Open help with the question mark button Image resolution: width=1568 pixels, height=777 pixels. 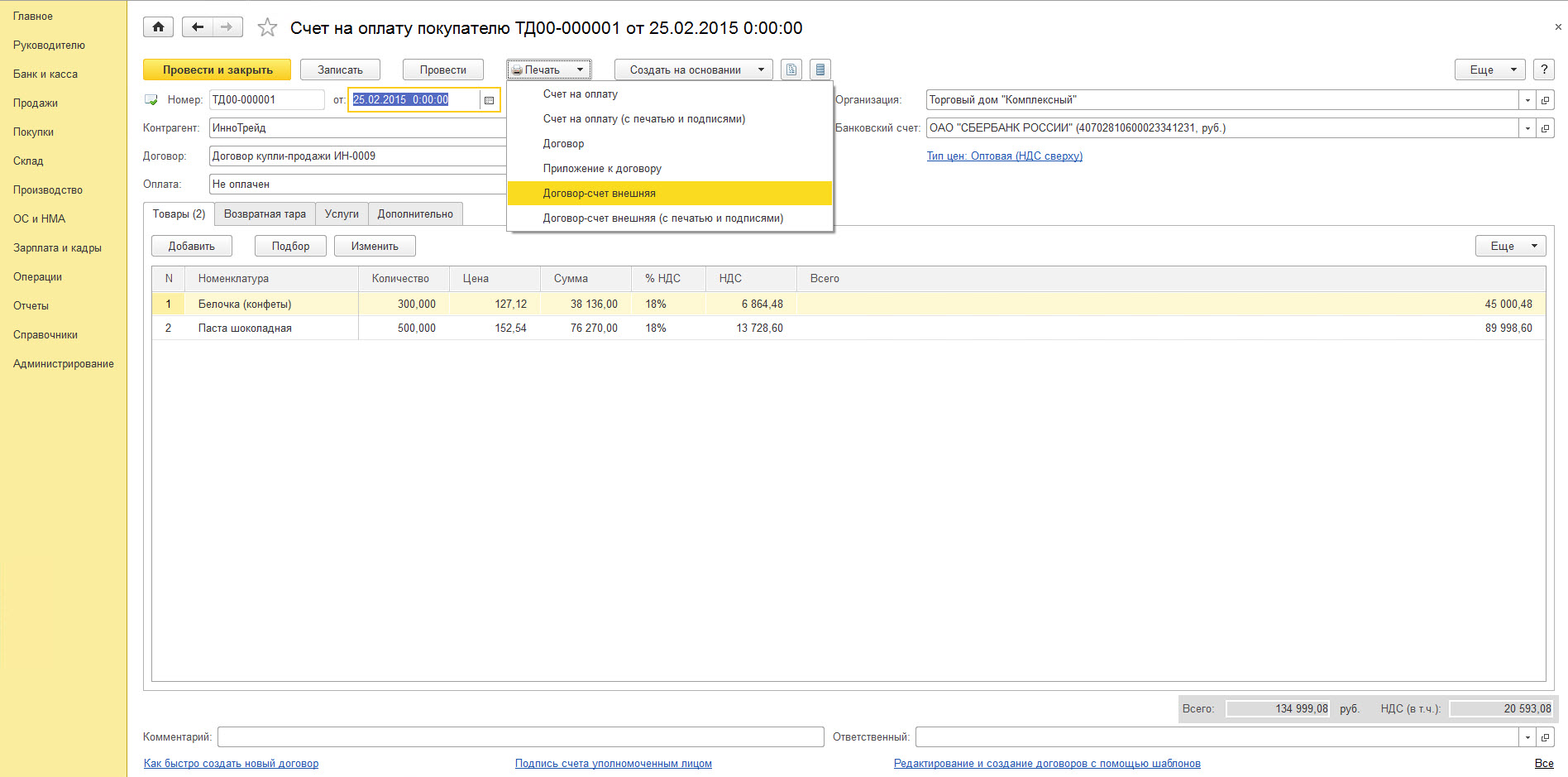click(1544, 70)
